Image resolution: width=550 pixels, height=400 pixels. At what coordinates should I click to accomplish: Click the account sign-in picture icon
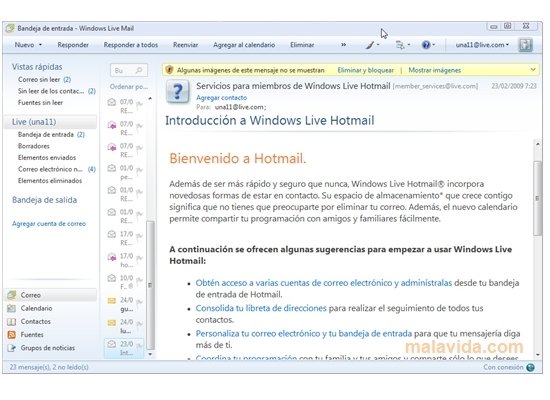pyautogui.click(x=525, y=45)
